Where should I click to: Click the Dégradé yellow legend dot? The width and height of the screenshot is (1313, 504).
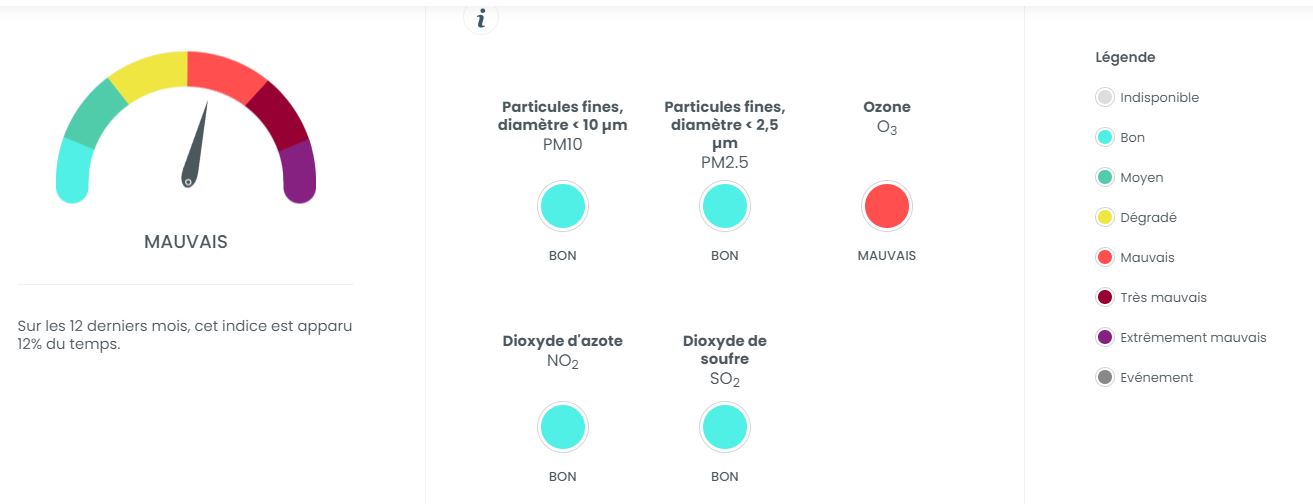1105,218
